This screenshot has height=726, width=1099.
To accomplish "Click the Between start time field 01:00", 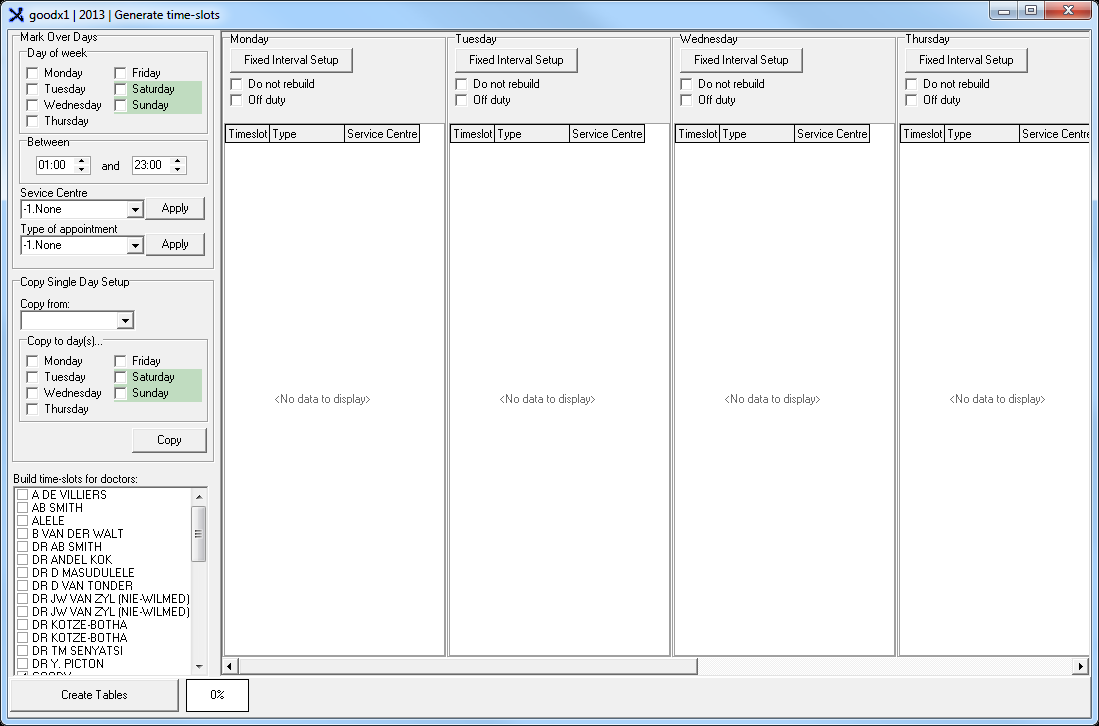I will [x=54, y=166].
